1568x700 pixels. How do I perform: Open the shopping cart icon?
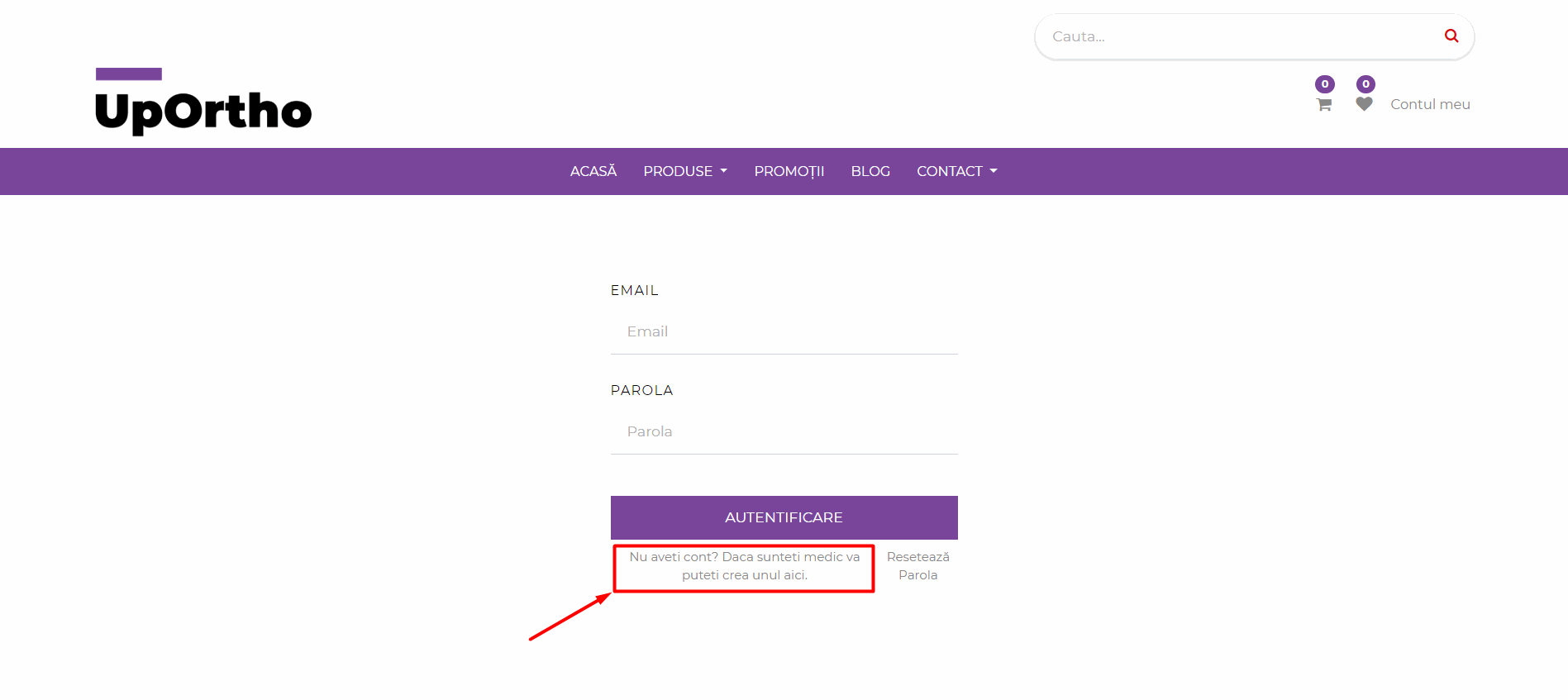[x=1324, y=104]
